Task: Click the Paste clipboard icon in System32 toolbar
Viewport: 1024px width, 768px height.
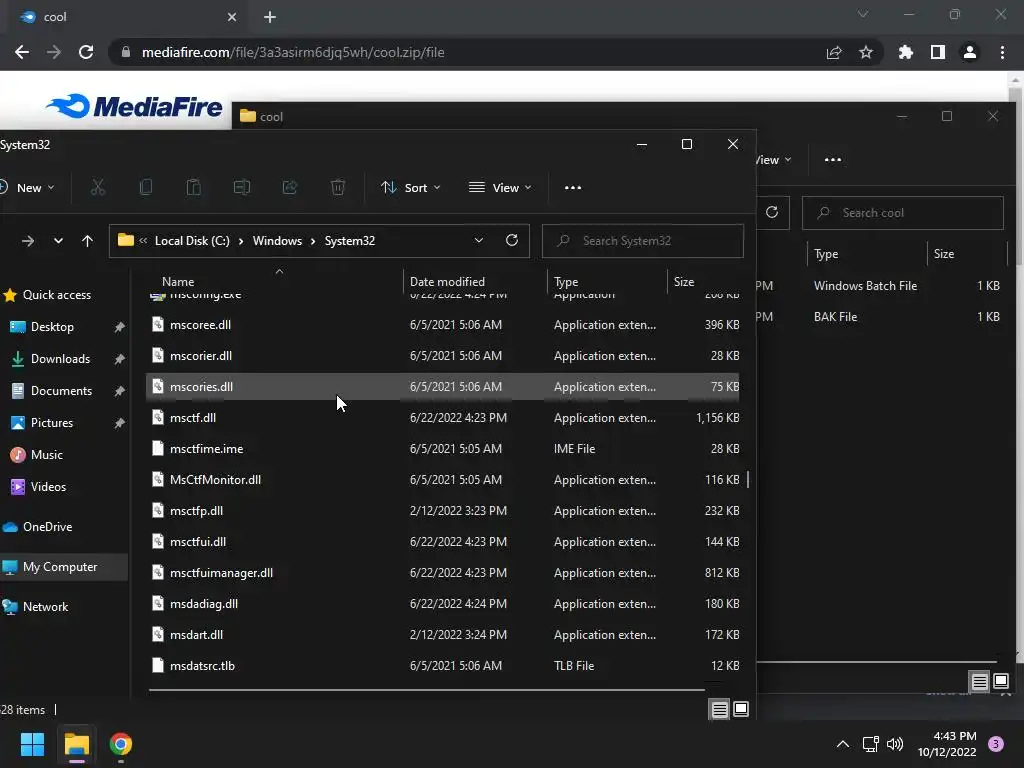Action: click(x=193, y=187)
